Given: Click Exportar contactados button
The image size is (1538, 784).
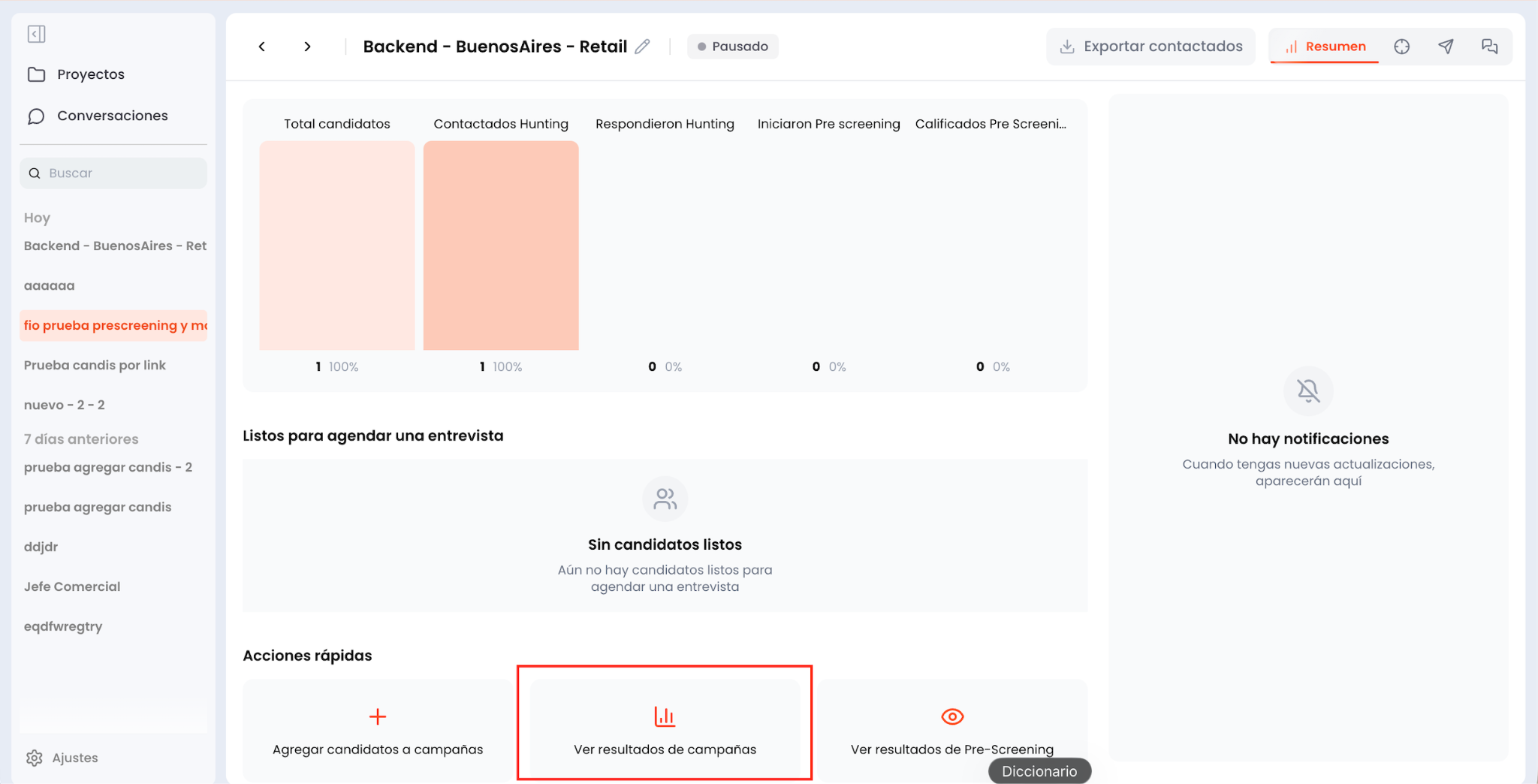Looking at the screenshot, I should click(1150, 47).
